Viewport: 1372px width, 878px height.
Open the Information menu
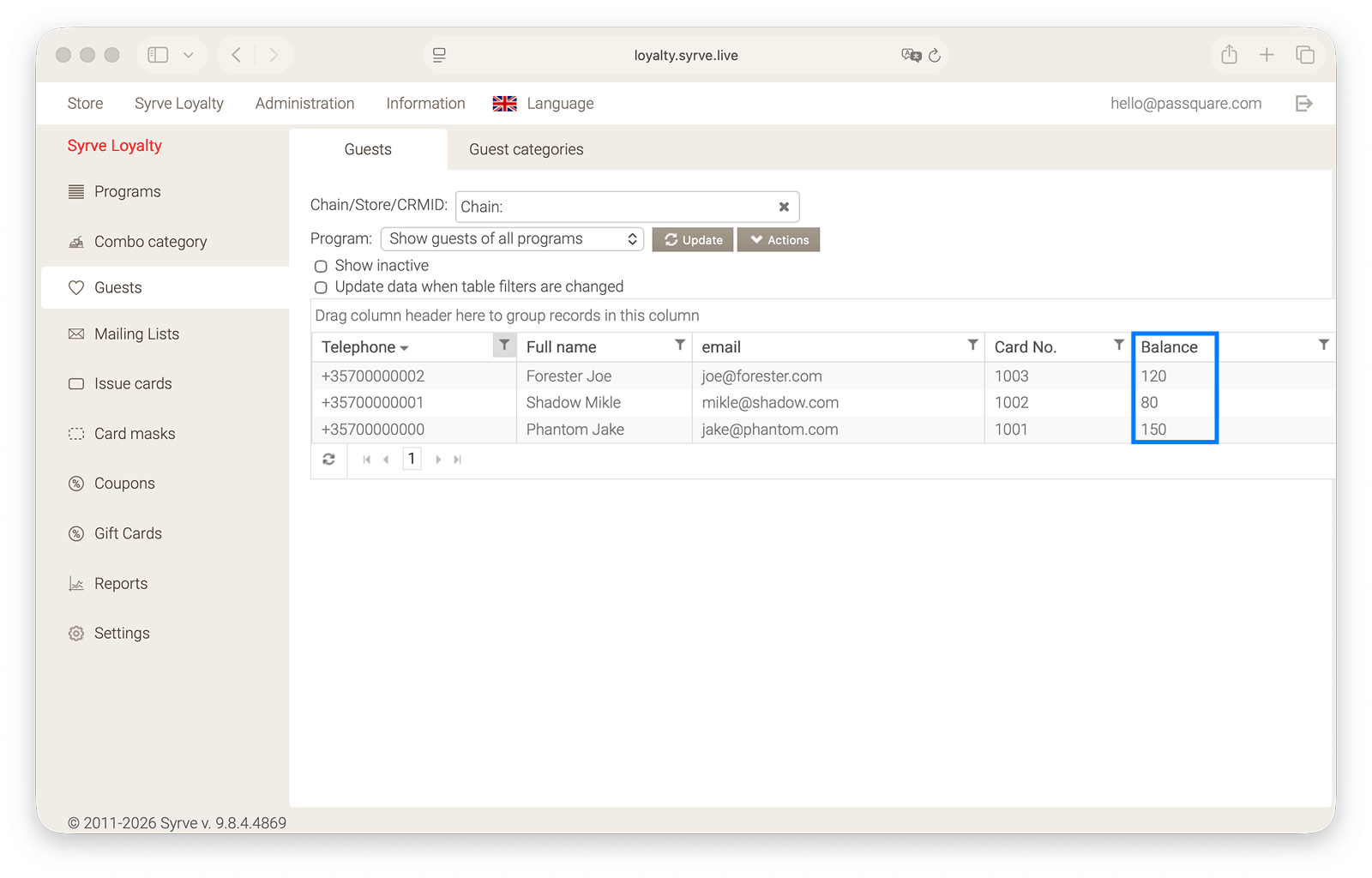(425, 104)
